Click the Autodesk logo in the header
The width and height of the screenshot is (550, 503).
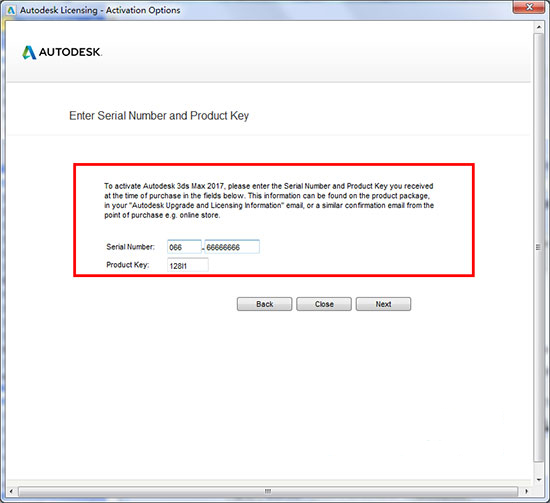pyautogui.click(x=62, y=52)
